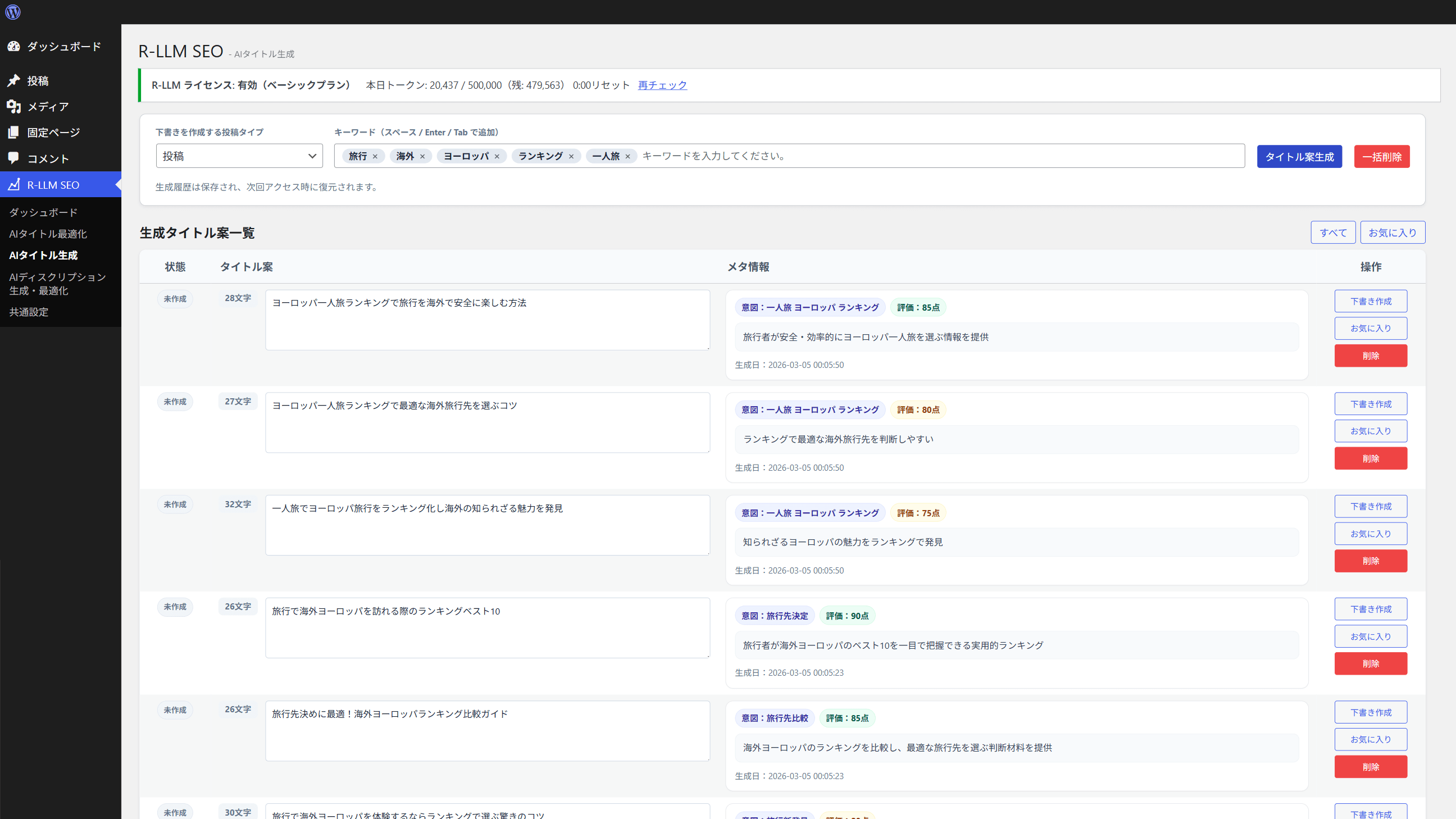Click the 一括削除 button
This screenshot has width=1456, height=819.
[x=1382, y=157]
